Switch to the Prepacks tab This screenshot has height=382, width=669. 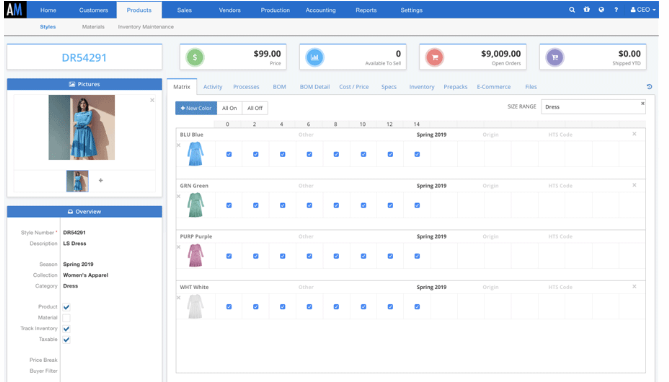[455, 87]
